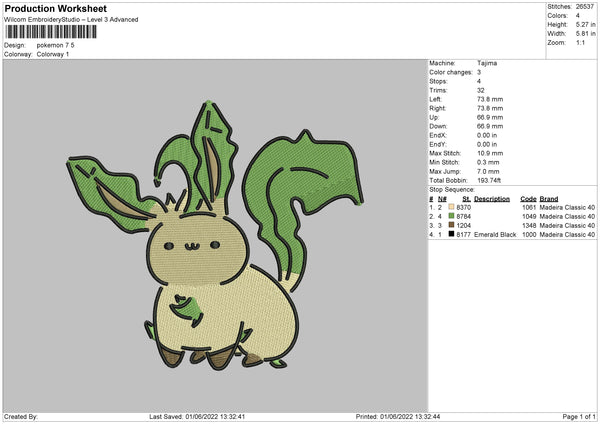The image size is (600, 424).
Task: Click the stitch count '26537'
Action: pos(585,7)
